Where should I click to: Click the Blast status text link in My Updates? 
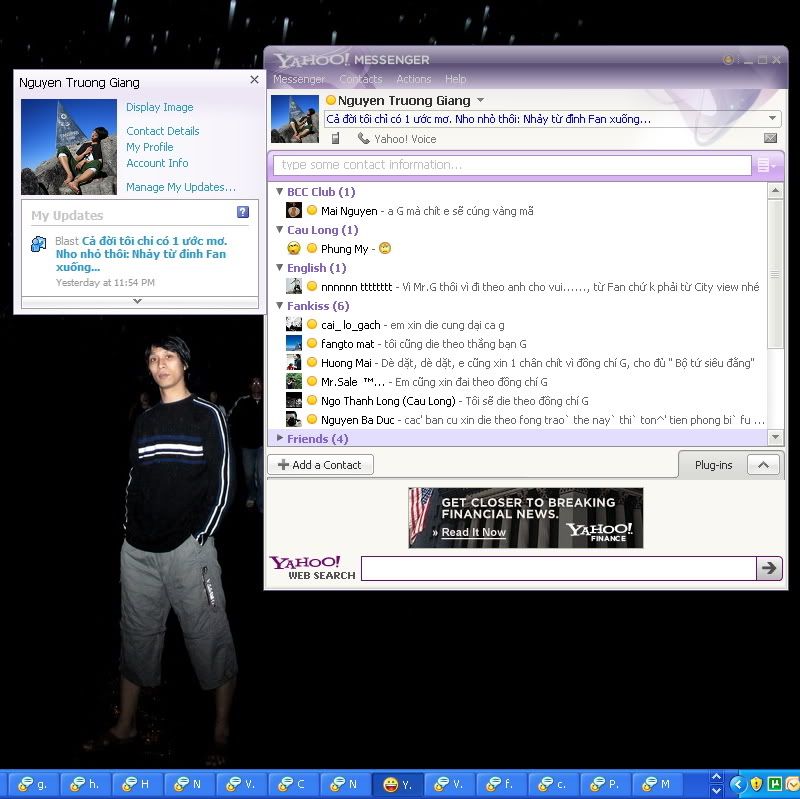141,254
